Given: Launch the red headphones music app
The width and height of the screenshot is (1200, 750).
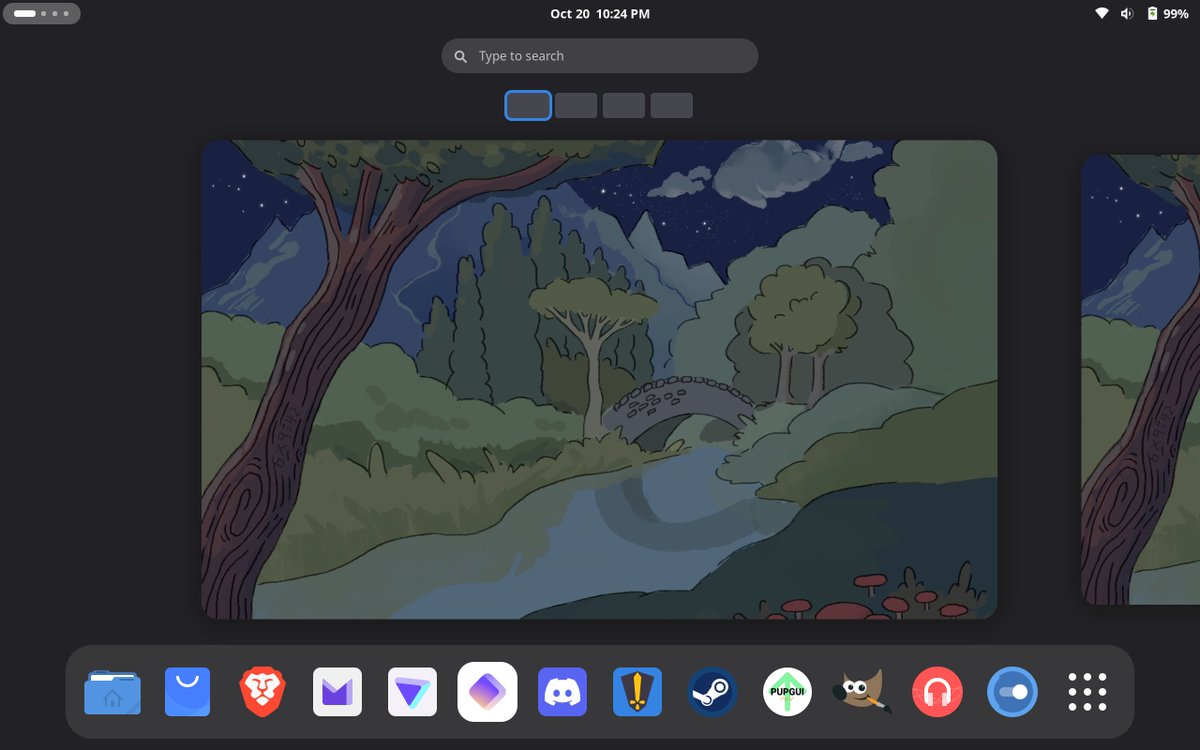Looking at the screenshot, I should coord(937,692).
